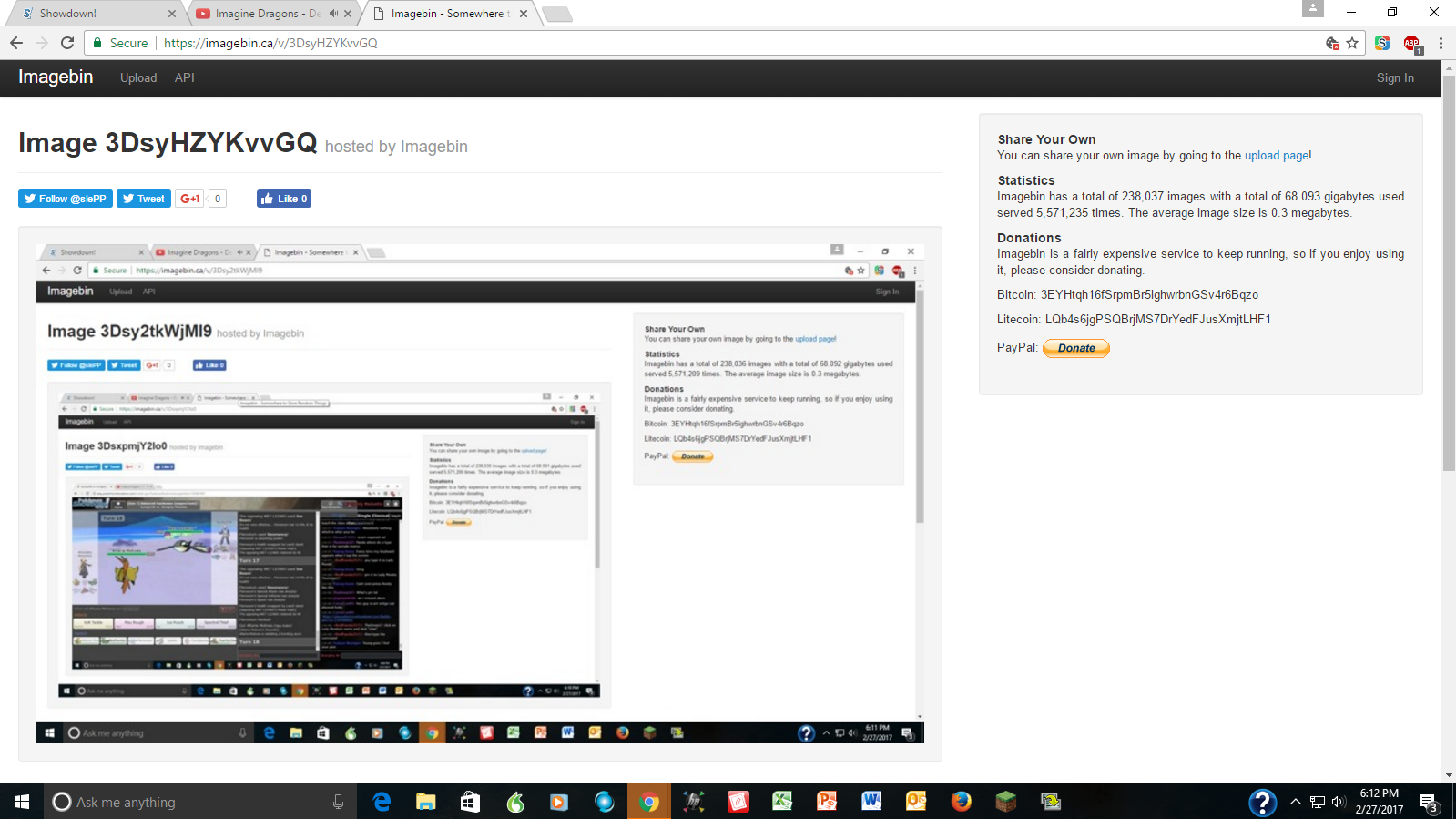Click the Litecoin address text
This screenshot has height=819, width=1456.
coord(1158,320)
